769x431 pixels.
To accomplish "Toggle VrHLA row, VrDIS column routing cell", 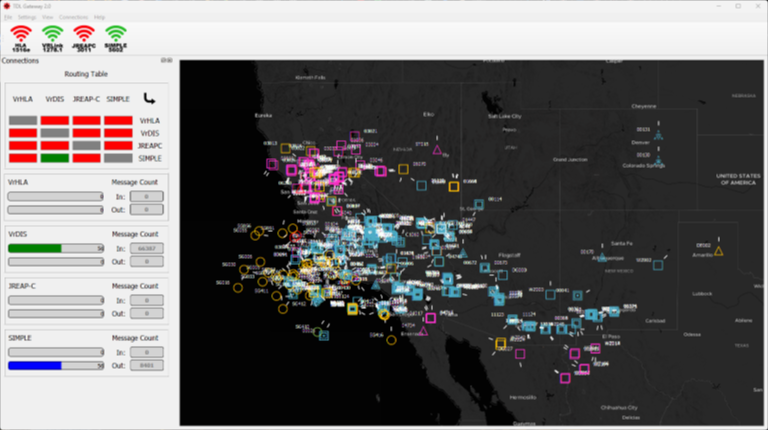I will (54, 121).
